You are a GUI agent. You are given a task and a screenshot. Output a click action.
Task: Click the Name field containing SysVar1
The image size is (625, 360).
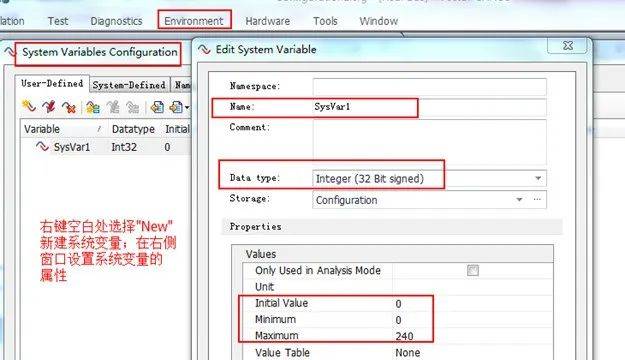[430, 107]
